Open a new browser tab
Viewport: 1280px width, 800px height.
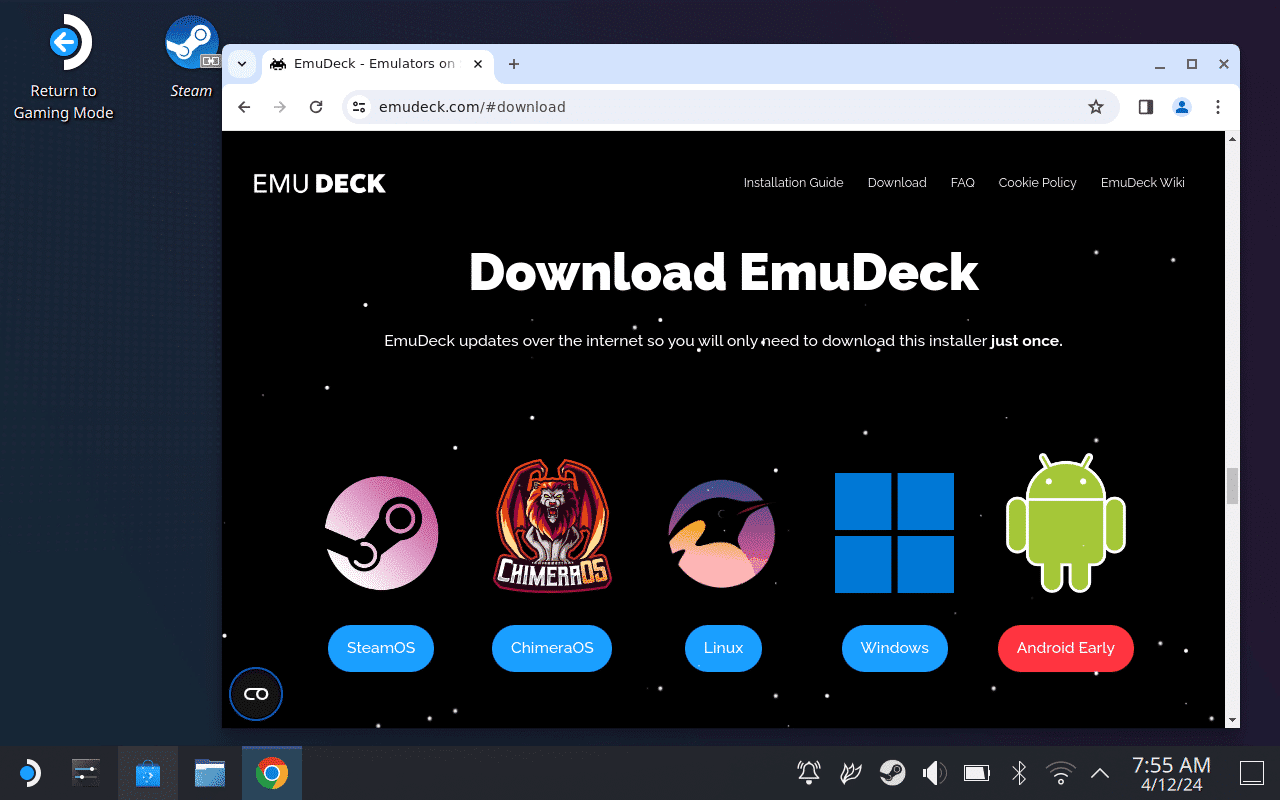514,64
